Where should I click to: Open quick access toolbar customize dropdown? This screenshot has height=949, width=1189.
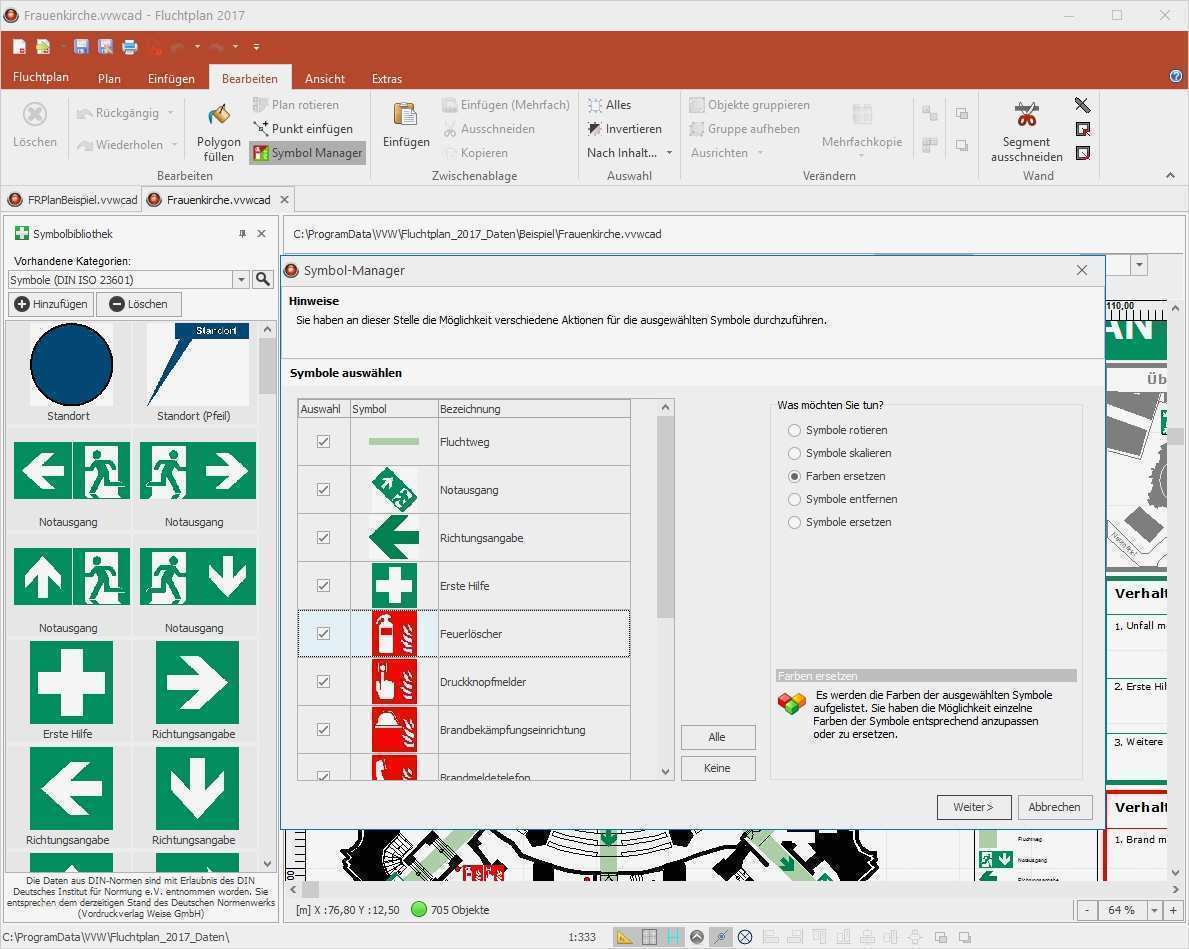256,47
